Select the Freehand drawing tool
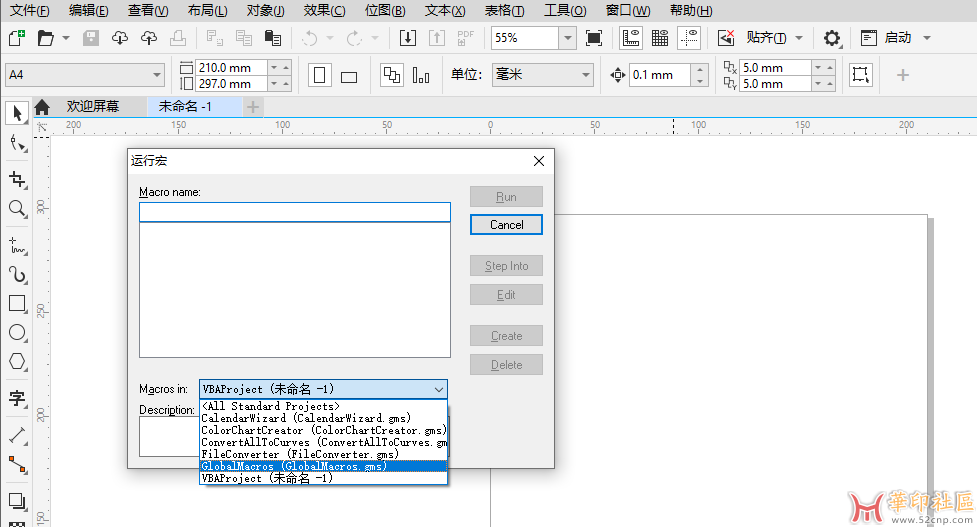The width and height of the screenshot is (977, 527). (17, 245)
